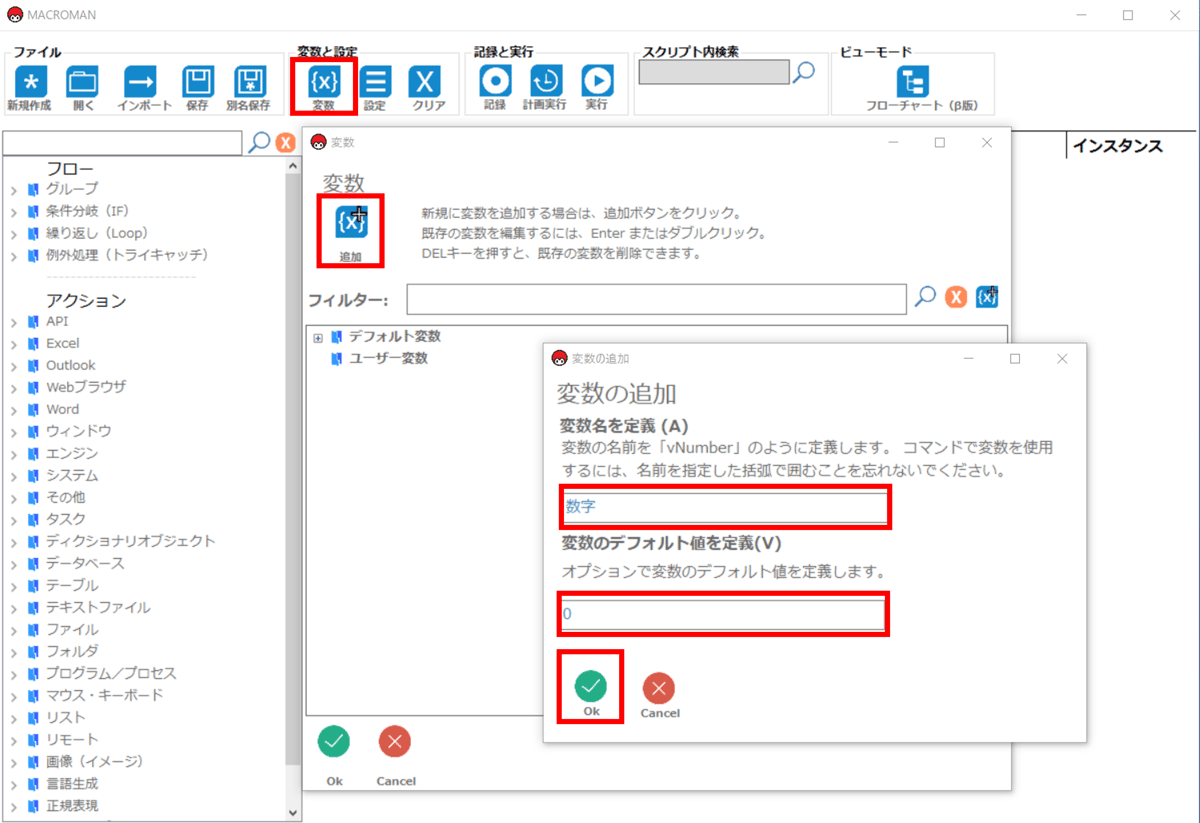This screenshot has width=1200, height=823.
Task: Start 記録 recording icon
Action: click(495, 82)
